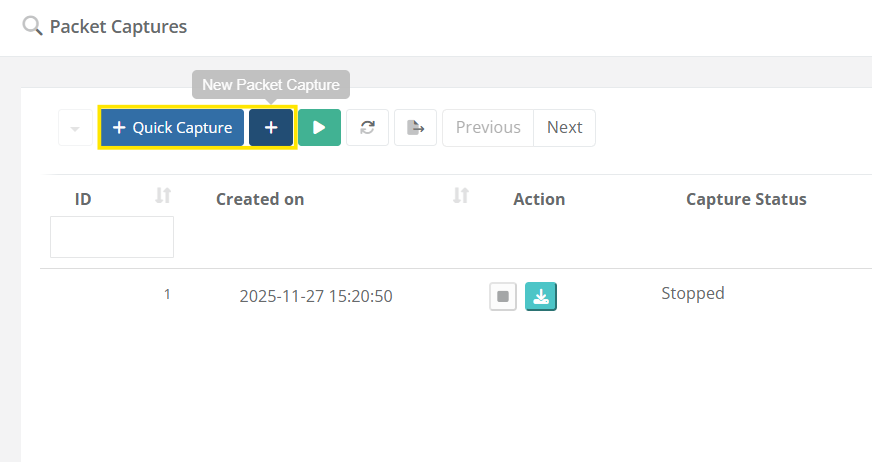Download the capture file for row 1
This screenshot has width=872, height=462.
tap(541, 297)
